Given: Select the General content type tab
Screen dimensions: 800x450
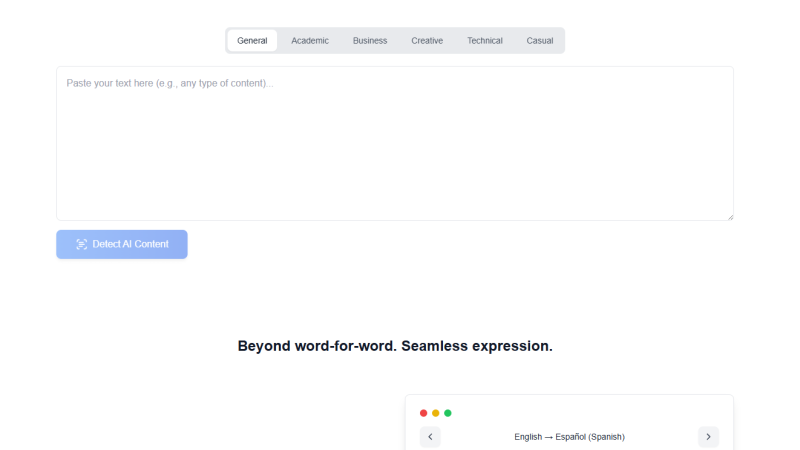Looking at the screenshot, I should point(252,41).
